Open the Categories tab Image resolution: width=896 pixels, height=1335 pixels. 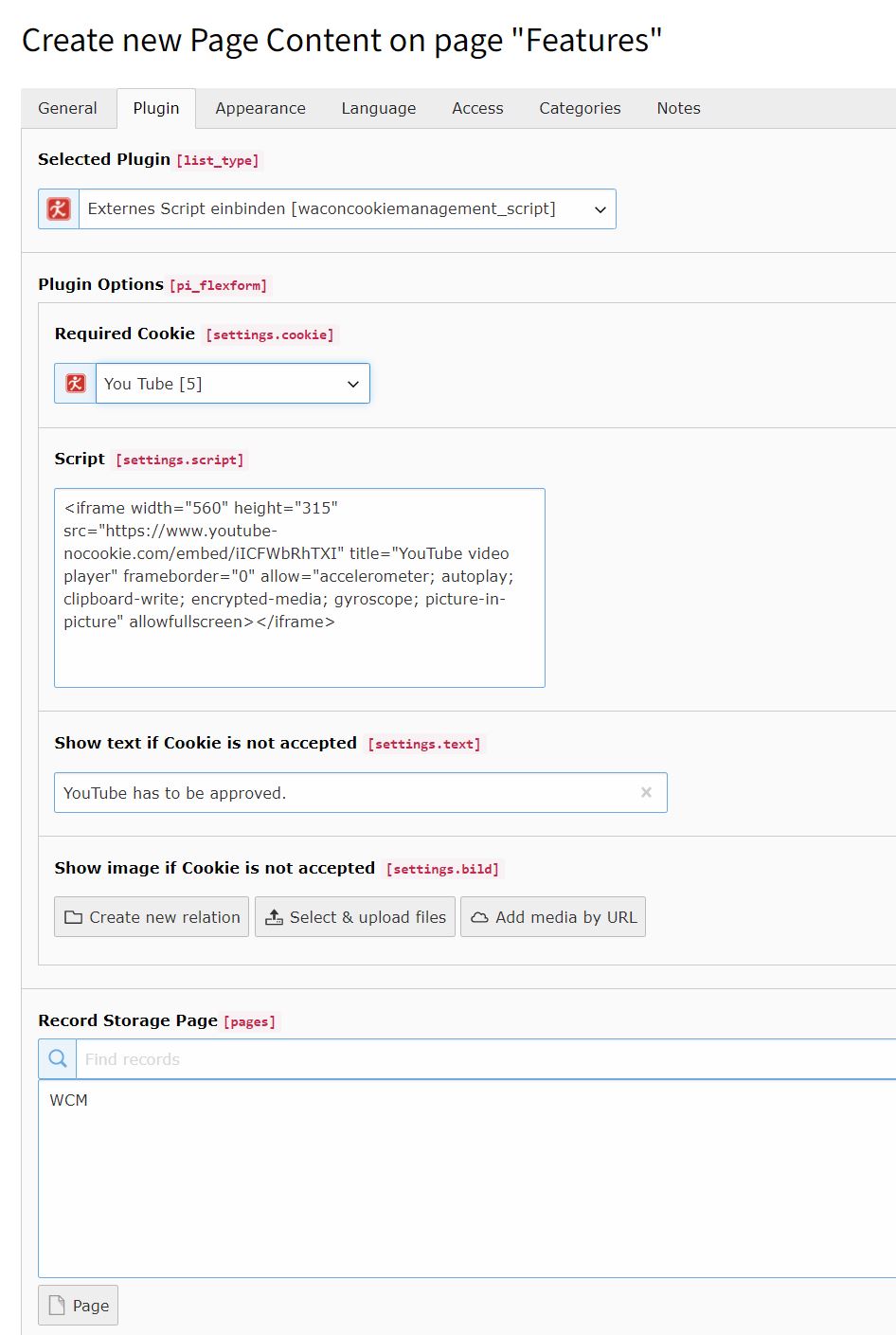(579, 108)
